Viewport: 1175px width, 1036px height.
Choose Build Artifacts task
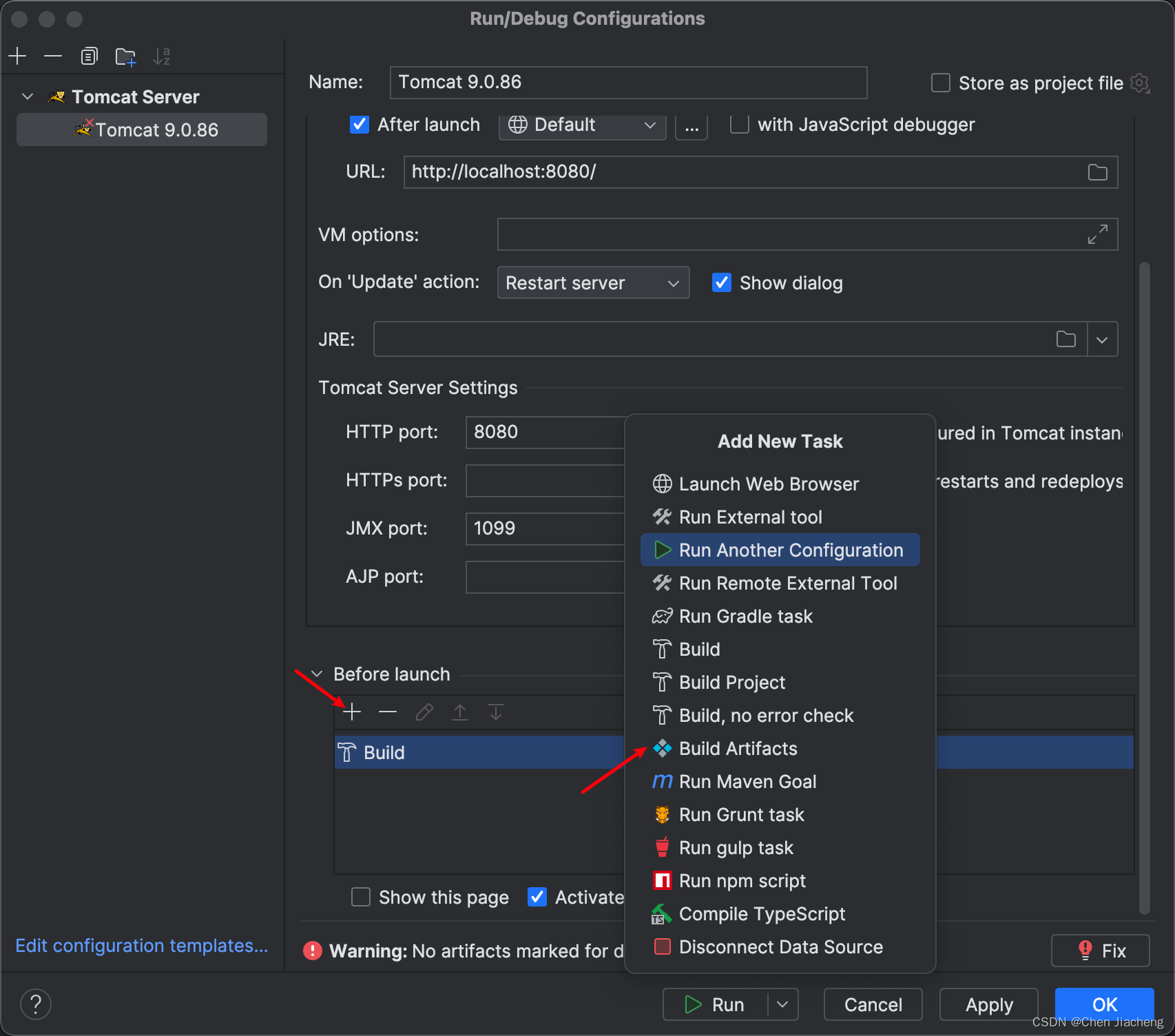click(x=780, y=749)
